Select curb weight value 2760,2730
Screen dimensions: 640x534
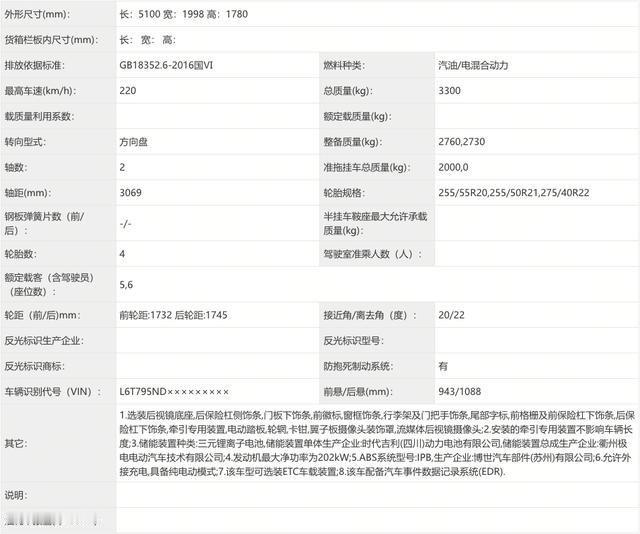tap(462, 142)
